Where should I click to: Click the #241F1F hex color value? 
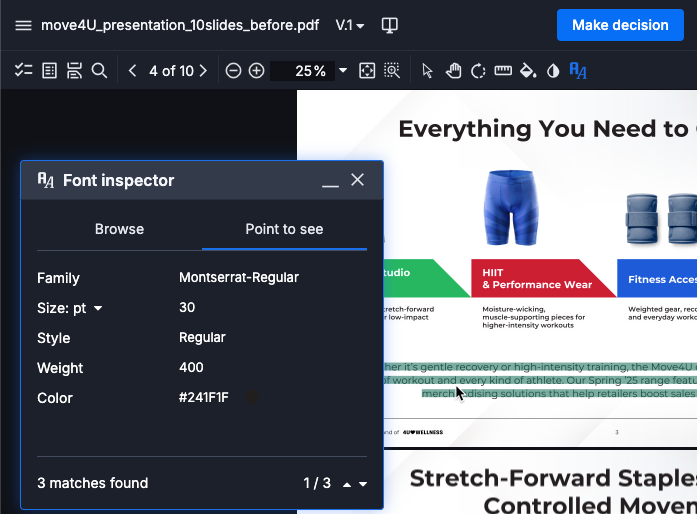point(204,398)
